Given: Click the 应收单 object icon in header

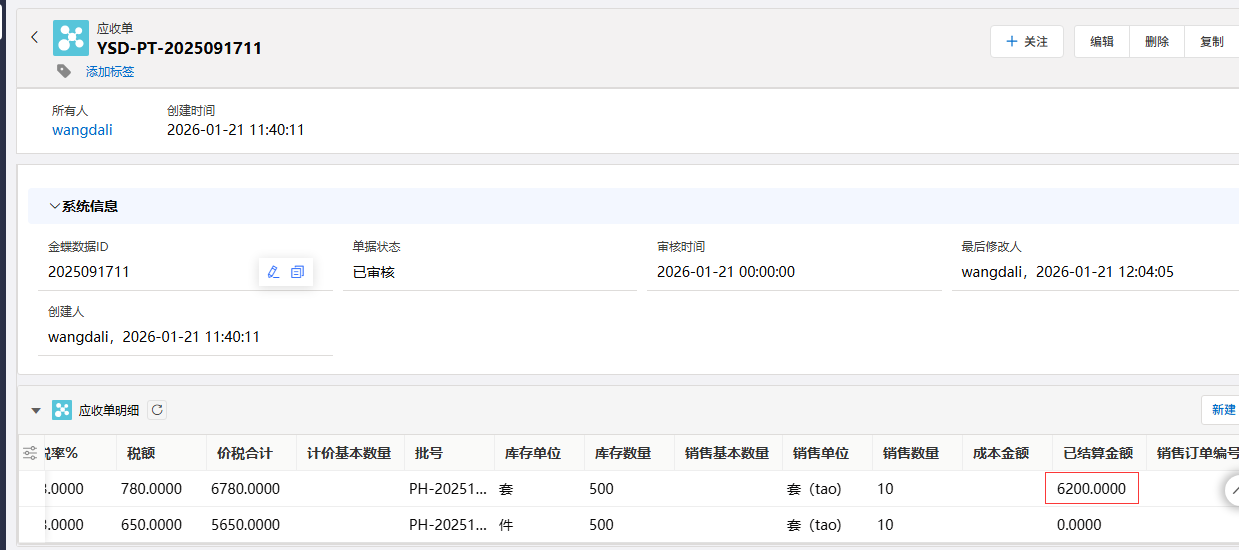Looking at the screenshot, I should 71,38.
